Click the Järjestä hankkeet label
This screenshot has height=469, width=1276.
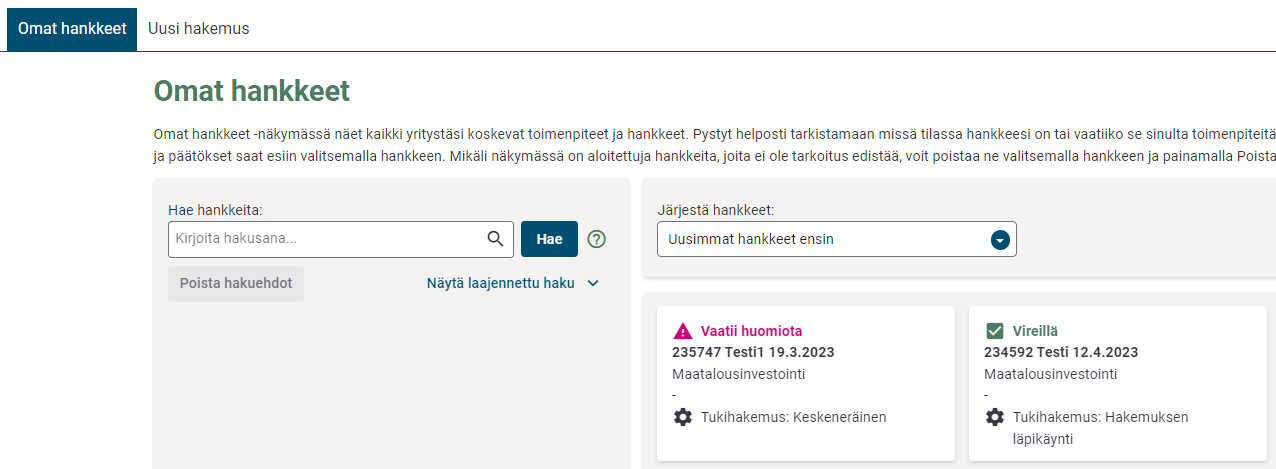716,210
